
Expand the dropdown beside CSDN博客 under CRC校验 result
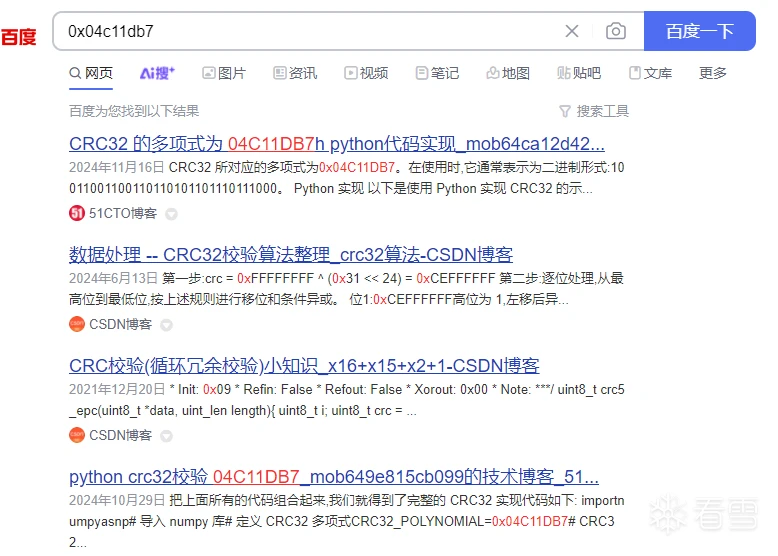click(x=166, y=436)
